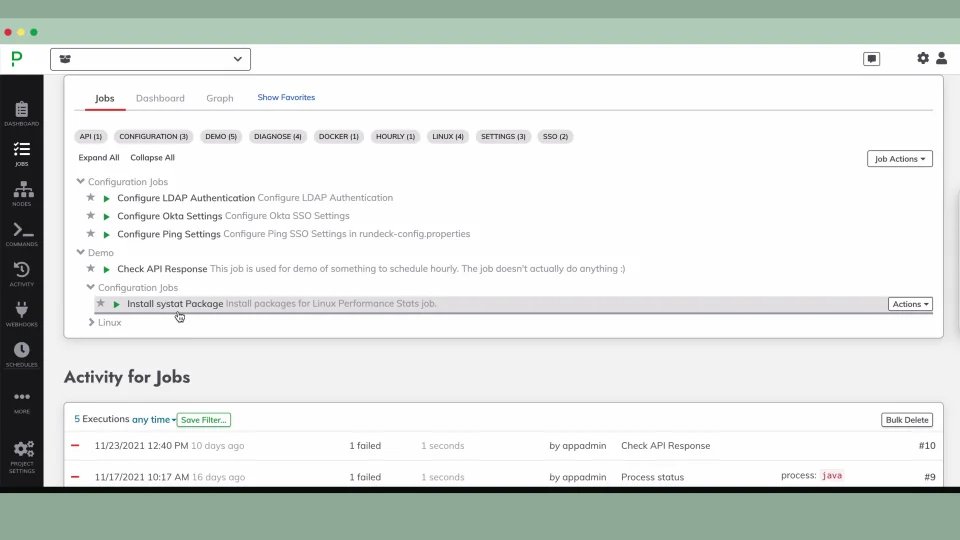
Task: Favorite the Configure LDAP Authentication job
Action: click(91, 197)
